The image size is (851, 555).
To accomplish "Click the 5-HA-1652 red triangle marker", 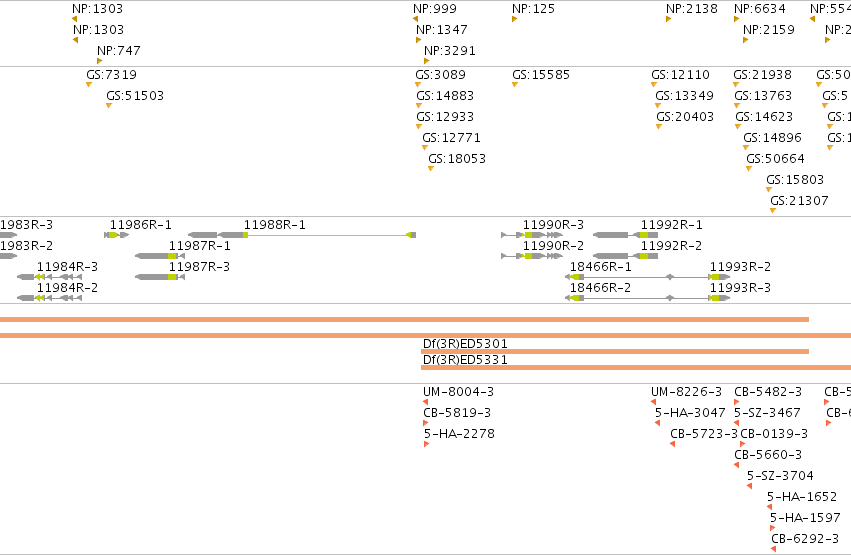I will click(770, 507).
